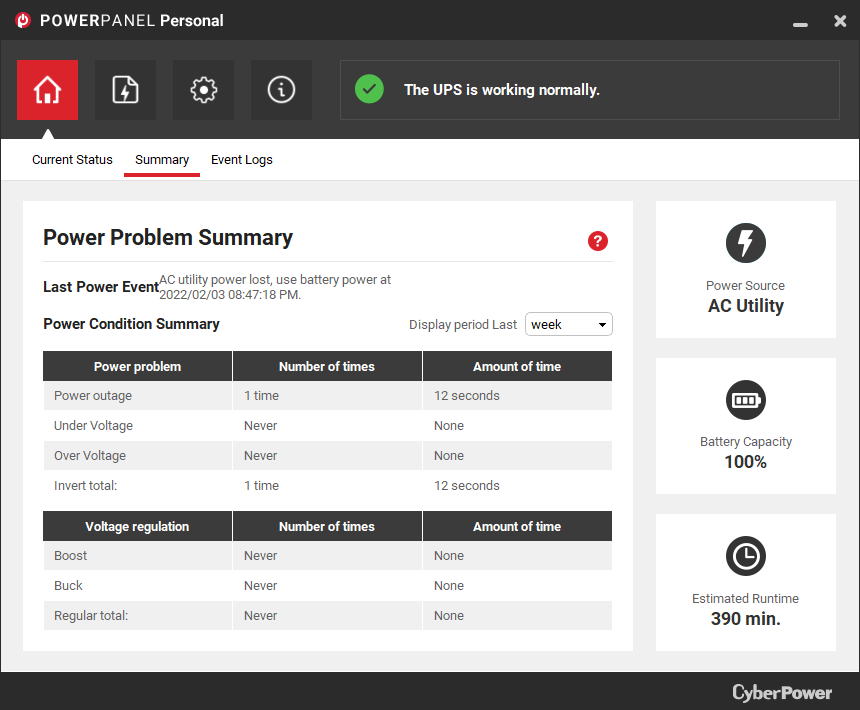Click the Battery Capacity label
860x710 pixels.
pyautogui.click(x=745, y=442)
